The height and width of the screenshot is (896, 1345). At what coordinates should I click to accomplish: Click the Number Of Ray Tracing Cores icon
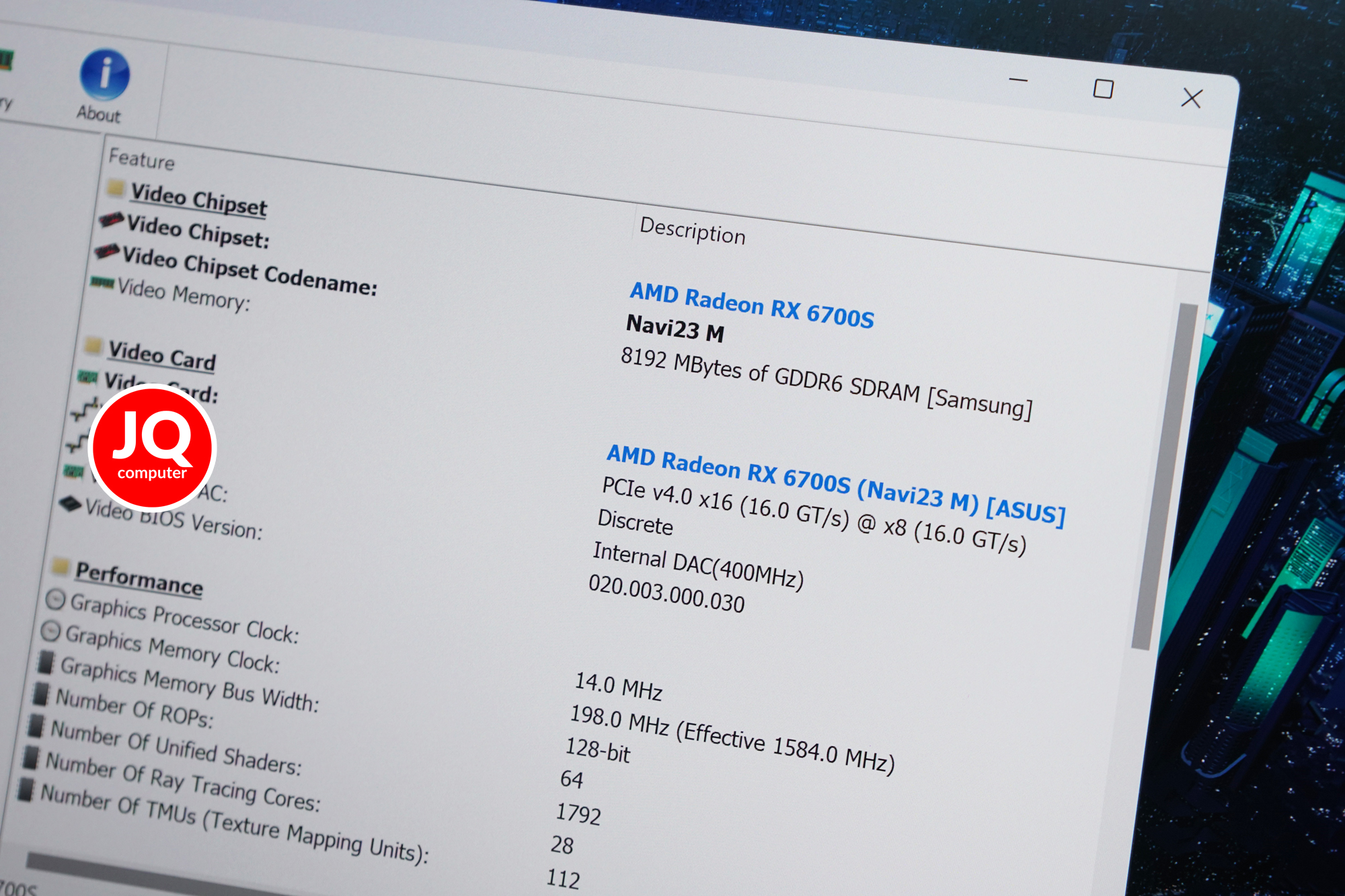coord(30,758)
